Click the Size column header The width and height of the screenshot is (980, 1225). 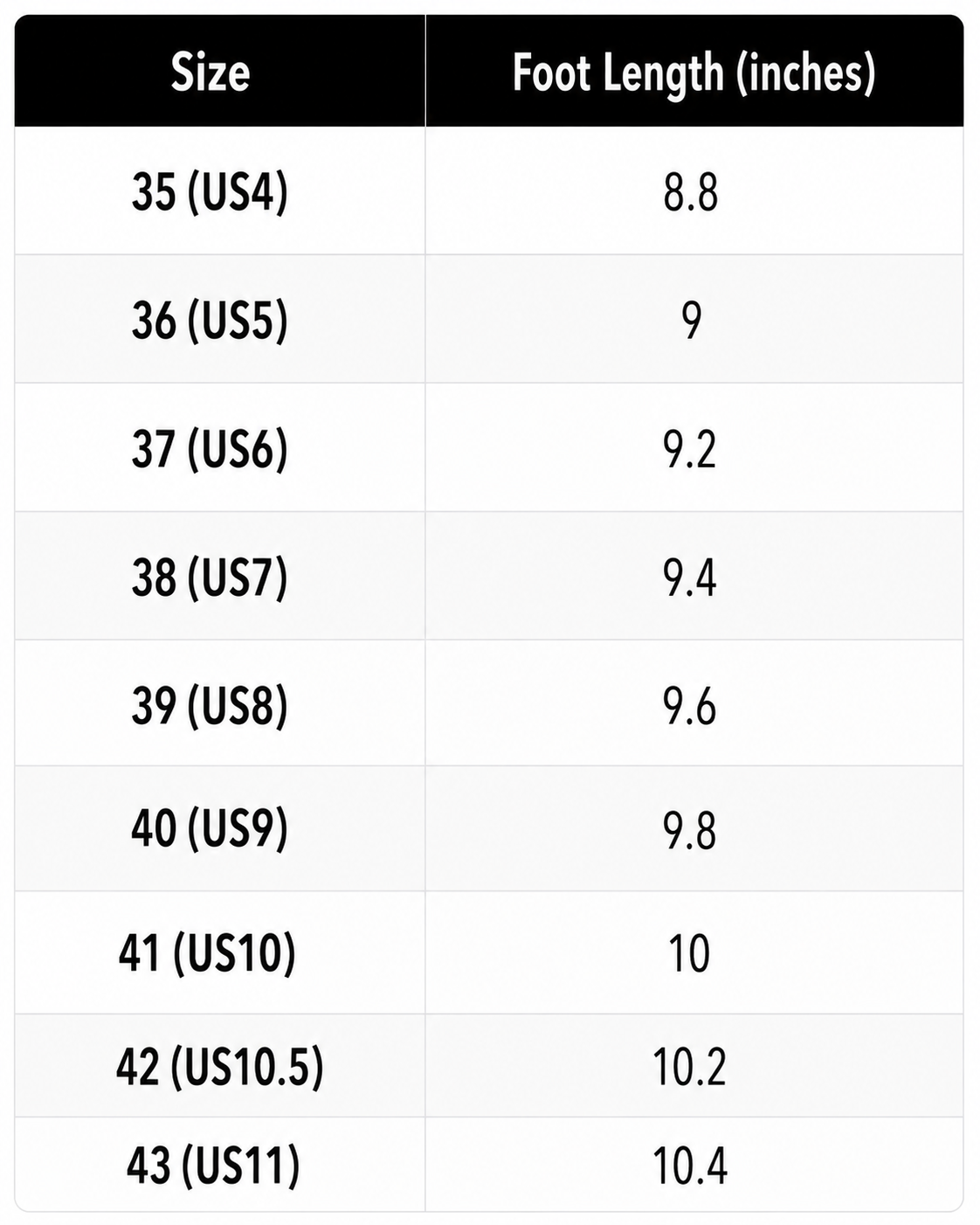(x=210, y=72)
